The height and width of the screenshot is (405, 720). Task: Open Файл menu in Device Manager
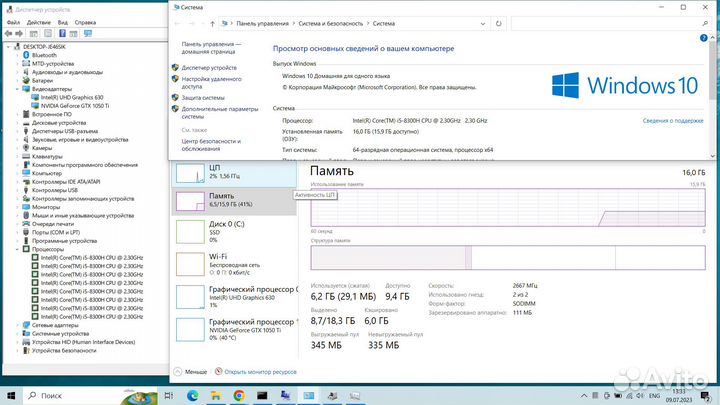coord(13,22)
